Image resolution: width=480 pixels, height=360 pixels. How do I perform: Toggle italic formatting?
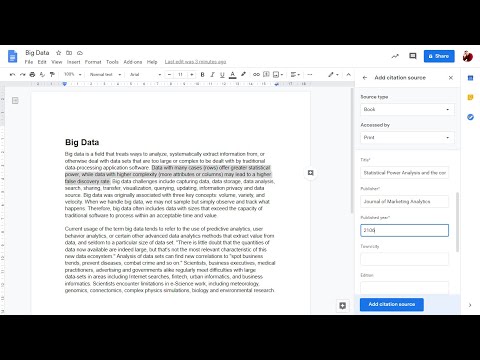(x=212, y=74)
